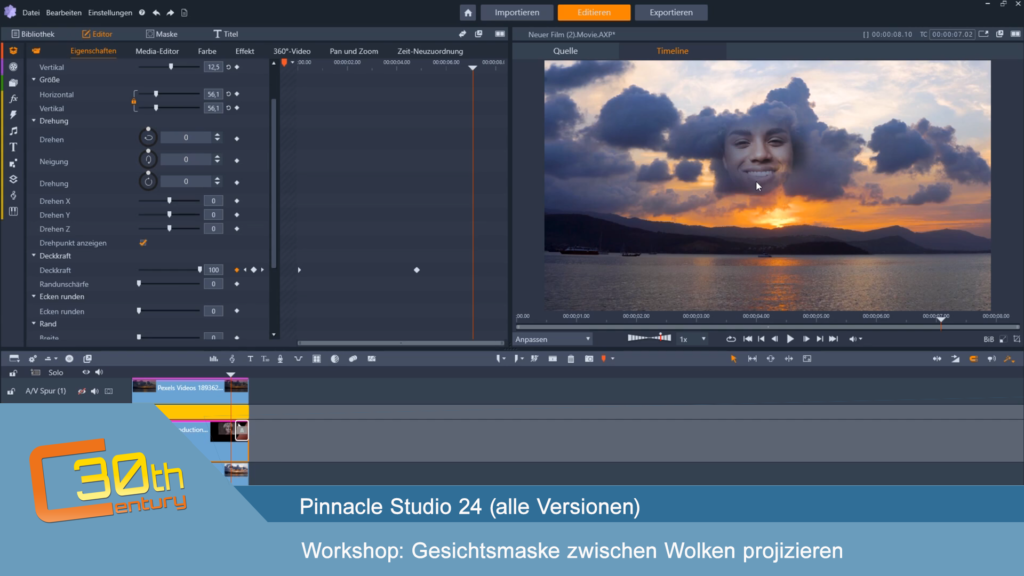The width and height of the screenshot is (1024, 576).
Task: Collapse the Drehung section
Action: point(34,121)
